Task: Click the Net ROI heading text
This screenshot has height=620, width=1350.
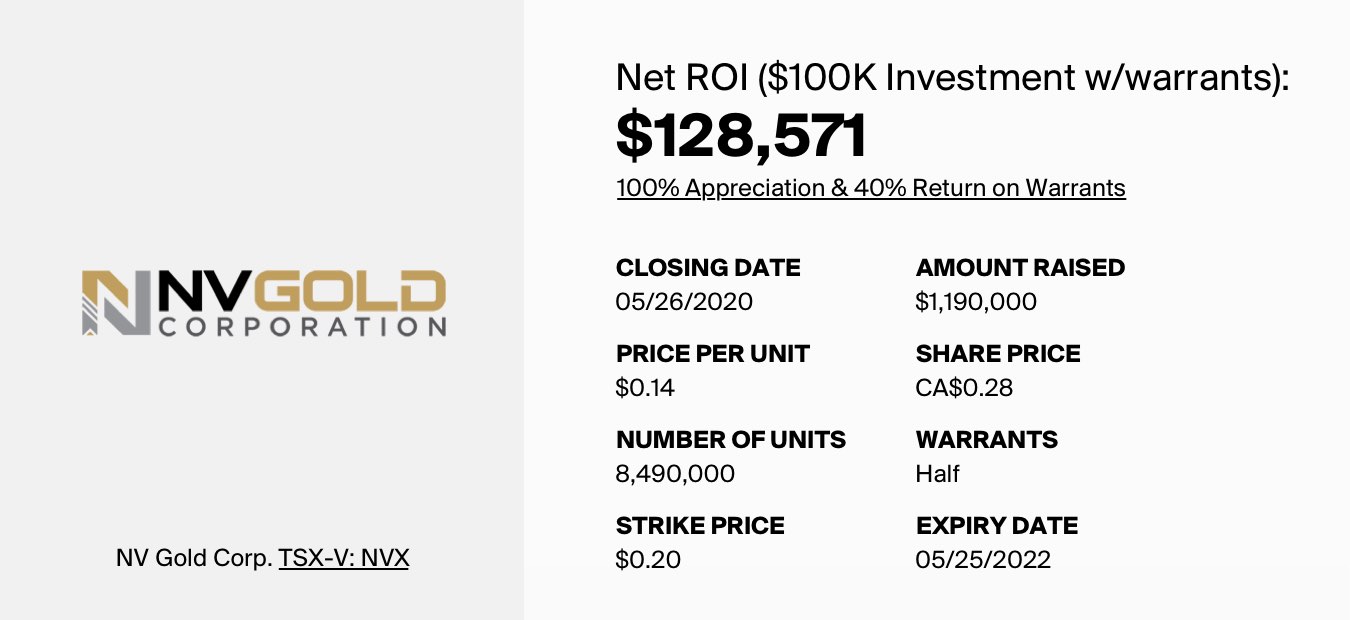Action: (952, 77)
